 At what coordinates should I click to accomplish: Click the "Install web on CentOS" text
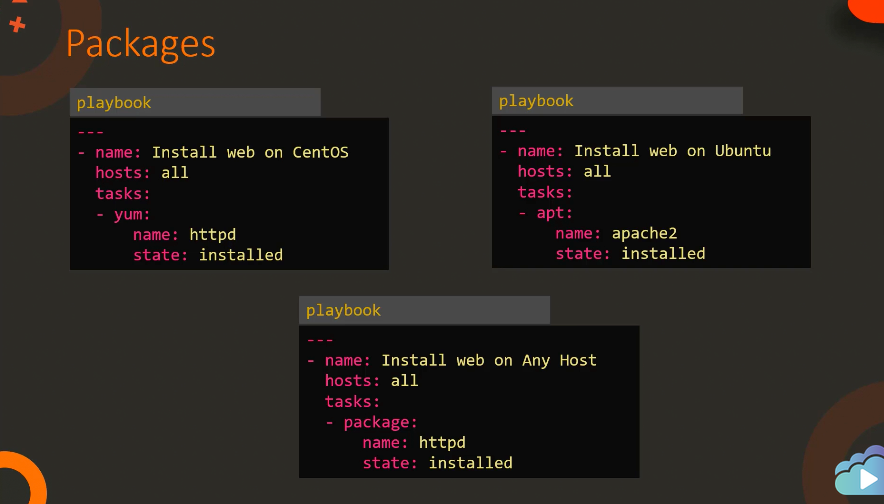pos(250,152)
